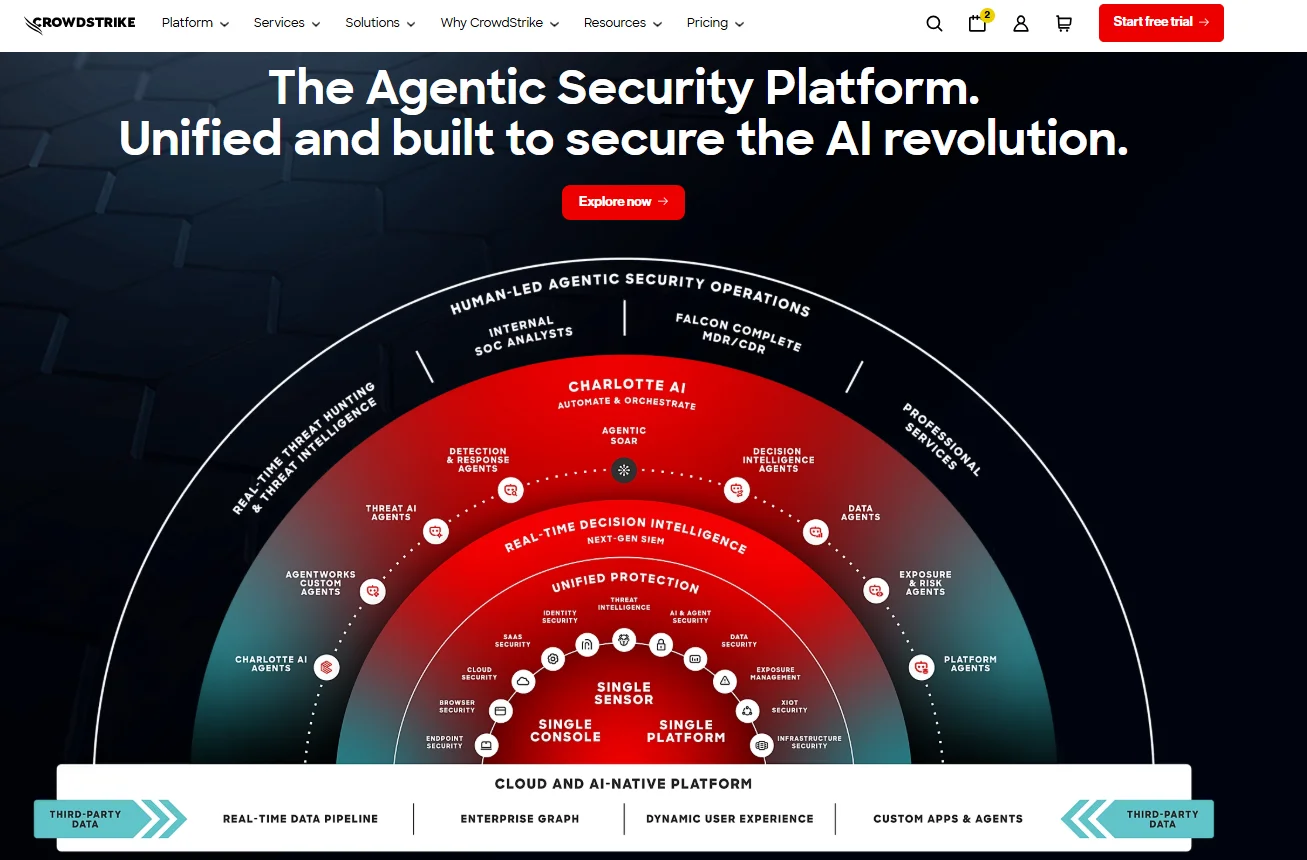Select the Charlotte AI Agents icon
Image resolution: width=1307 pixels, height=860 pixels.
click(x=326, y=667)
